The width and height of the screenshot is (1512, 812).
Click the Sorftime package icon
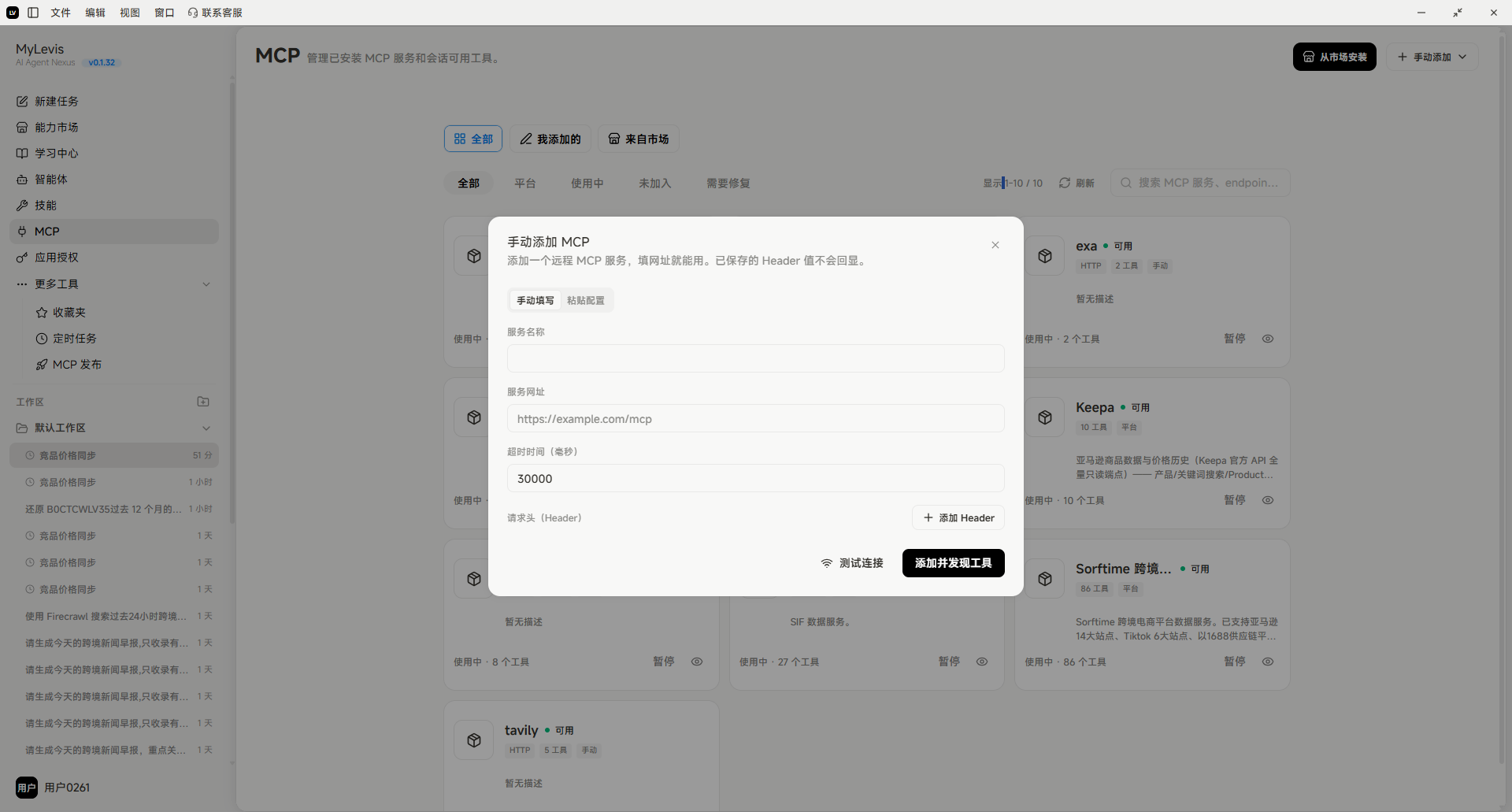[1045, 579]
